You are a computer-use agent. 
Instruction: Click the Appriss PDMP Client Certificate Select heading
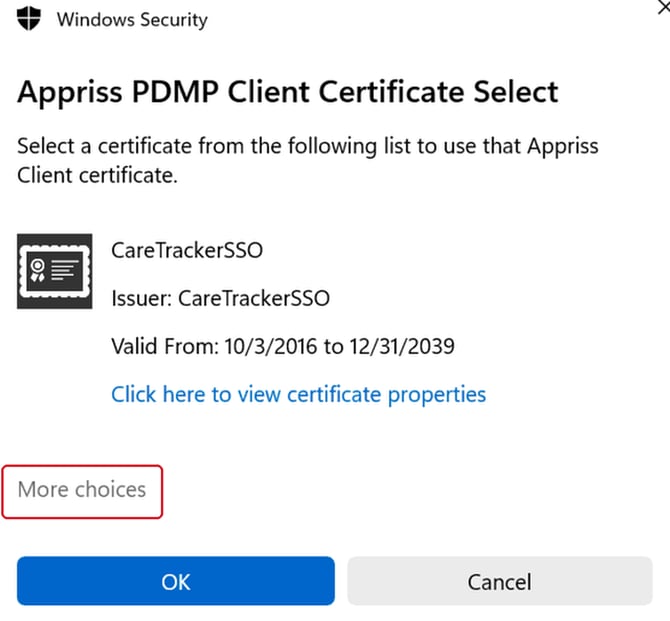pyautogui.click(x=288, y=91)
